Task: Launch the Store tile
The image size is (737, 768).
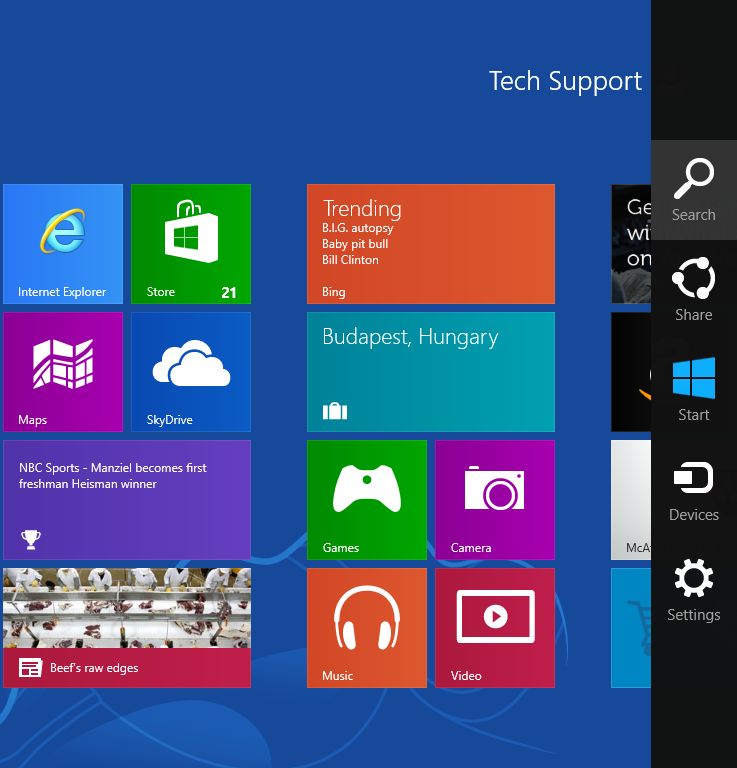Action: click(191, 244)
